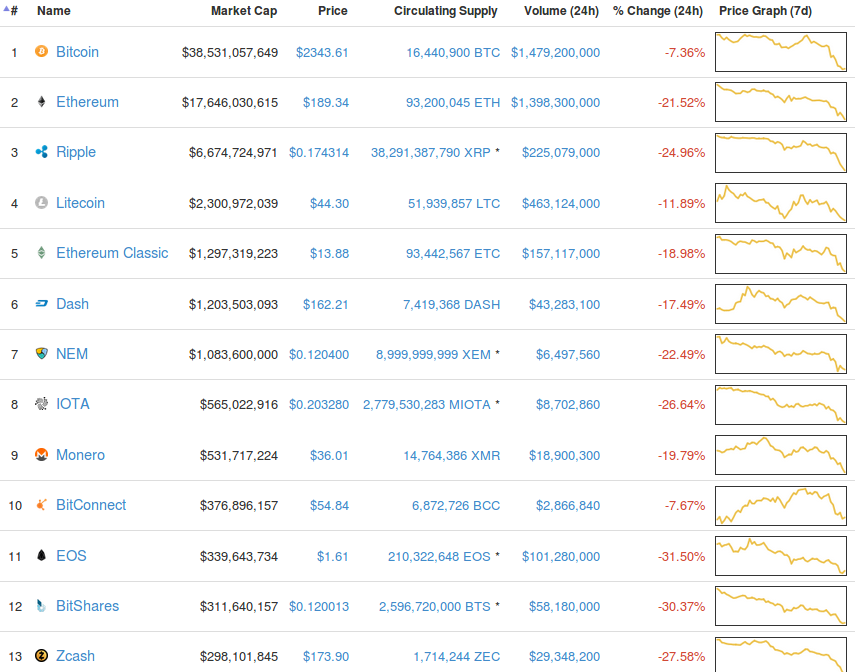Click Bitcoin market cap $38,531,057,649
The height and width of the screenshot is (672, 855).
tap(230, 52)
